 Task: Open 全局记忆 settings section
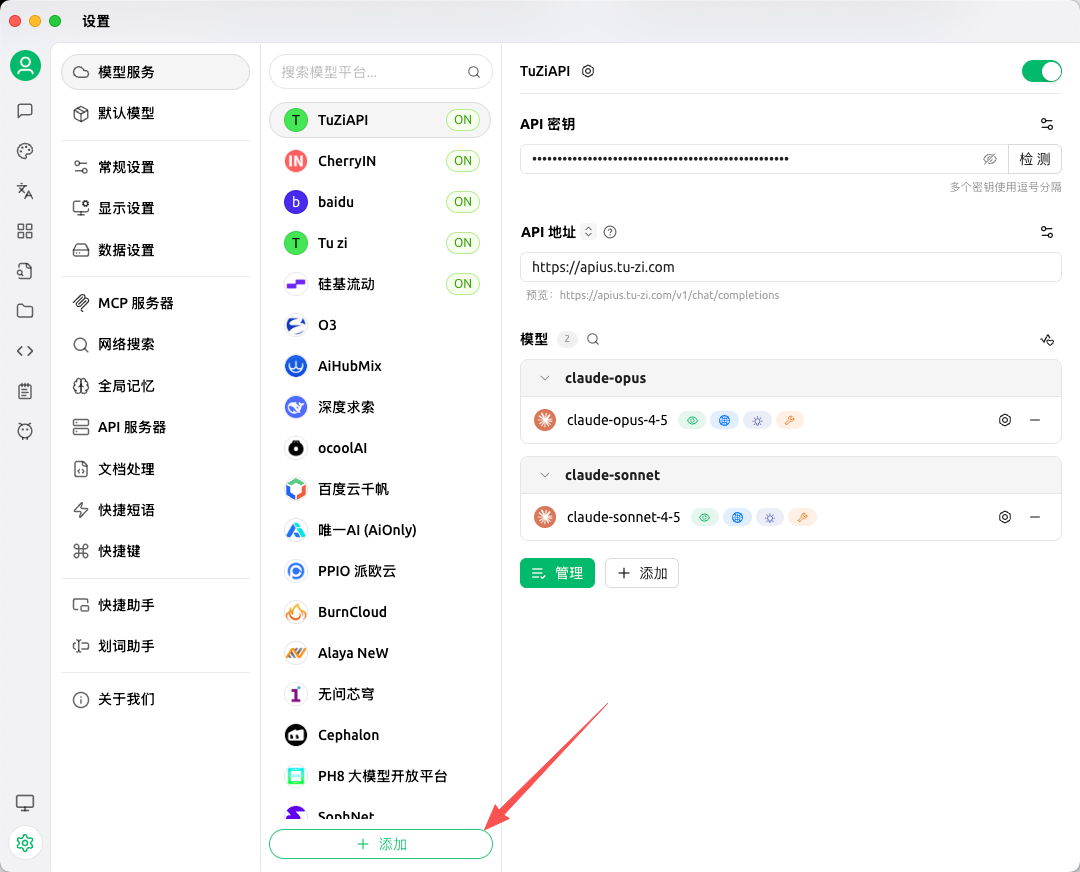pos(156,386)
